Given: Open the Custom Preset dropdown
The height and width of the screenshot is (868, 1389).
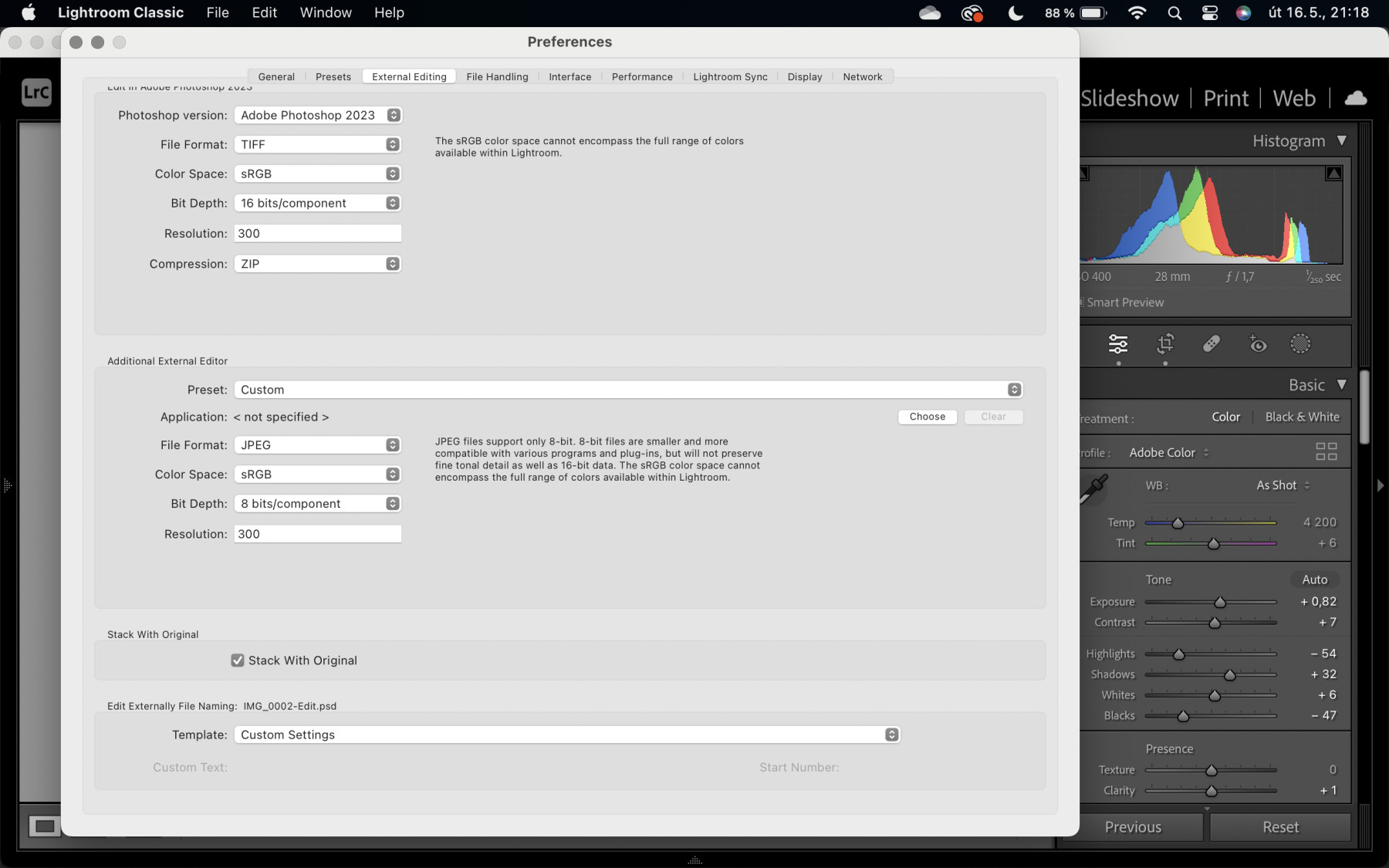Looking at the screenshot, I should pyautogui.click(x=629, y=390).
